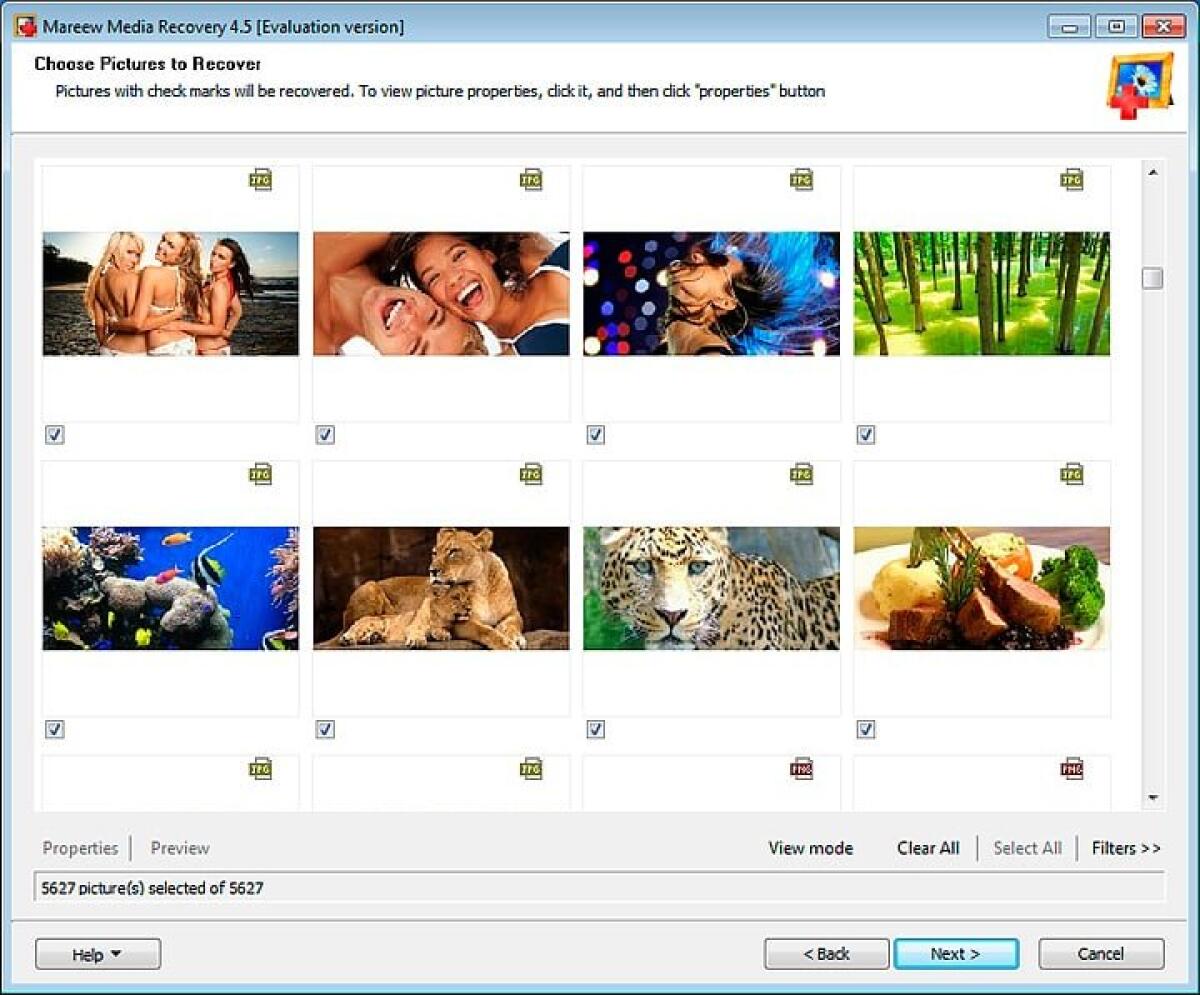Click the JPG format icon on the beach photo
The height and width of the screenshot is (995, 1200).
pos(259,180)
